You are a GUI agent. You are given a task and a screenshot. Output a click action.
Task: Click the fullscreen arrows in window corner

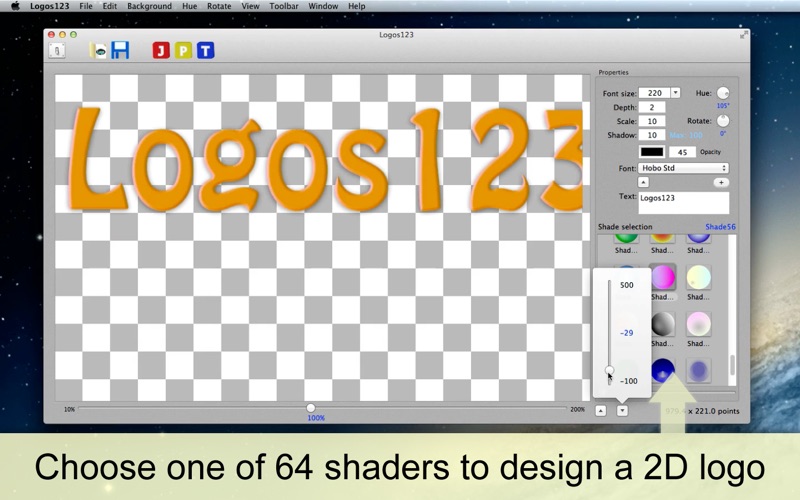[x=744, y=35]
